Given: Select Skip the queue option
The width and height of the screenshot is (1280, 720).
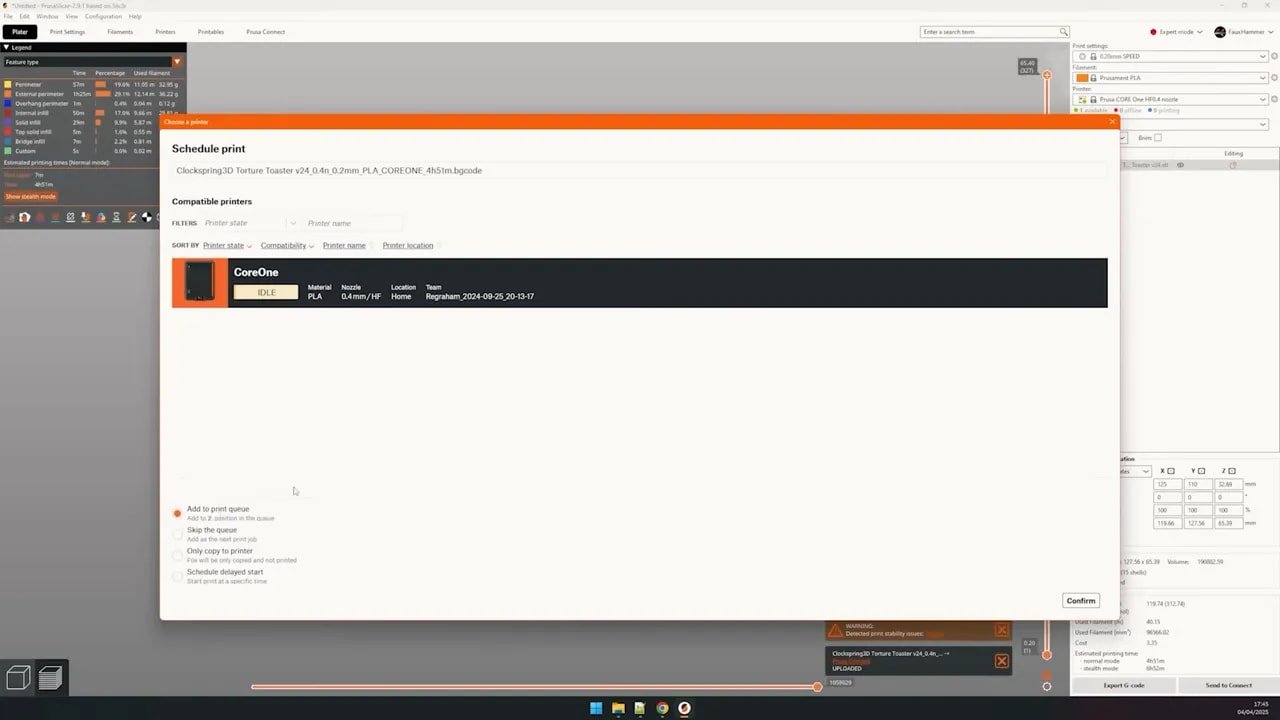Looking at the screenshot, I should [177, 534].
